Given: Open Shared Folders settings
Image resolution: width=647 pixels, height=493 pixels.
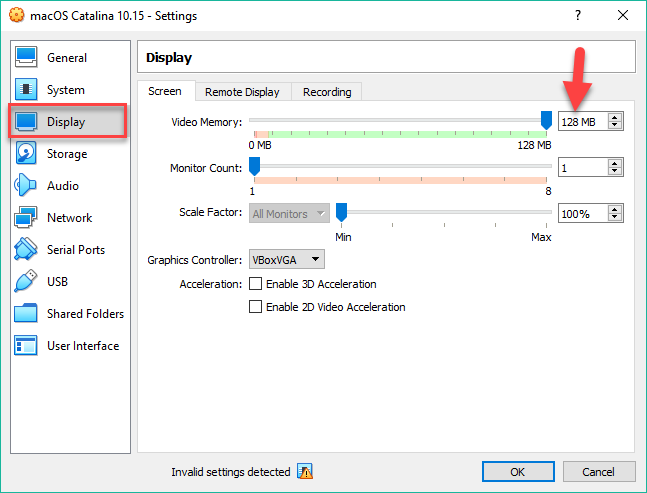Looking at the screenshot, I should coord(84,314).
